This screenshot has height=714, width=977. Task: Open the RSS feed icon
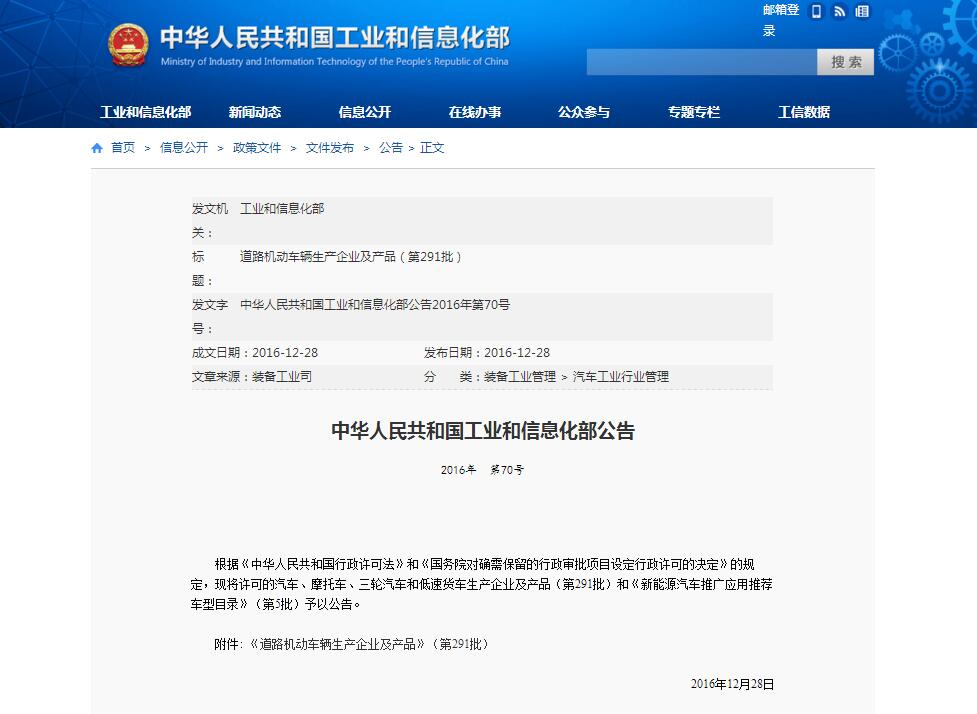839,12
